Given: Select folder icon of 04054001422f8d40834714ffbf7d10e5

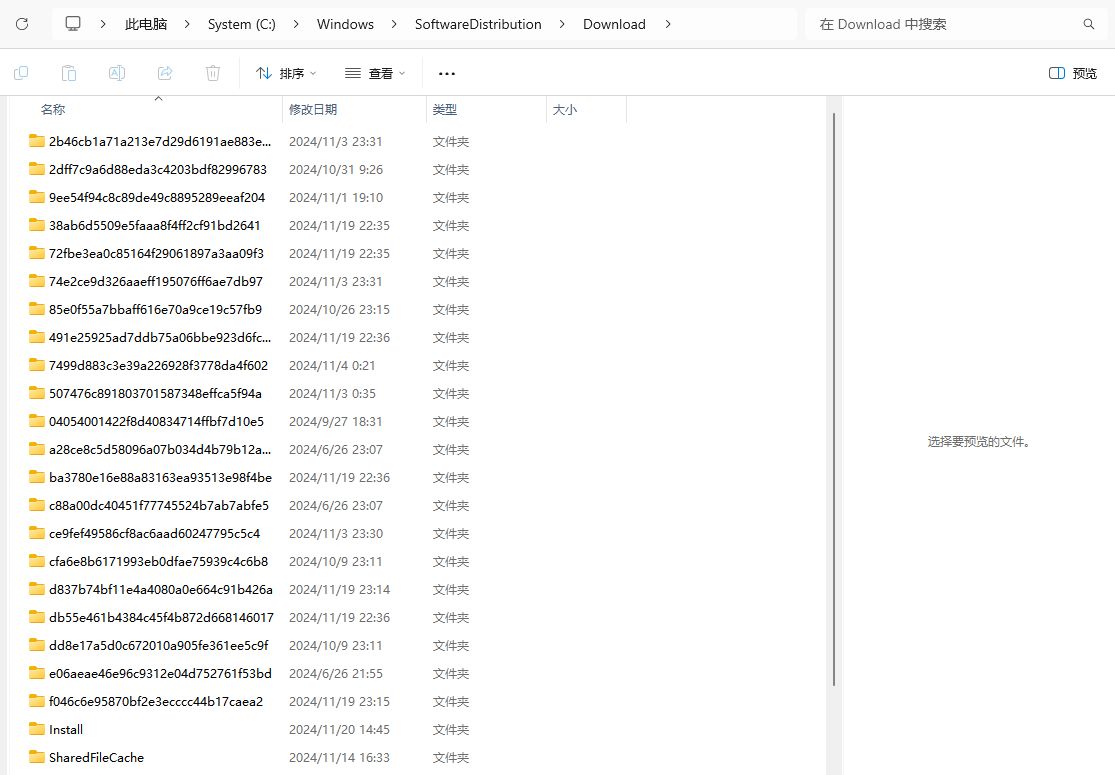Looking at the screenshot, I should tap(37, 421).
